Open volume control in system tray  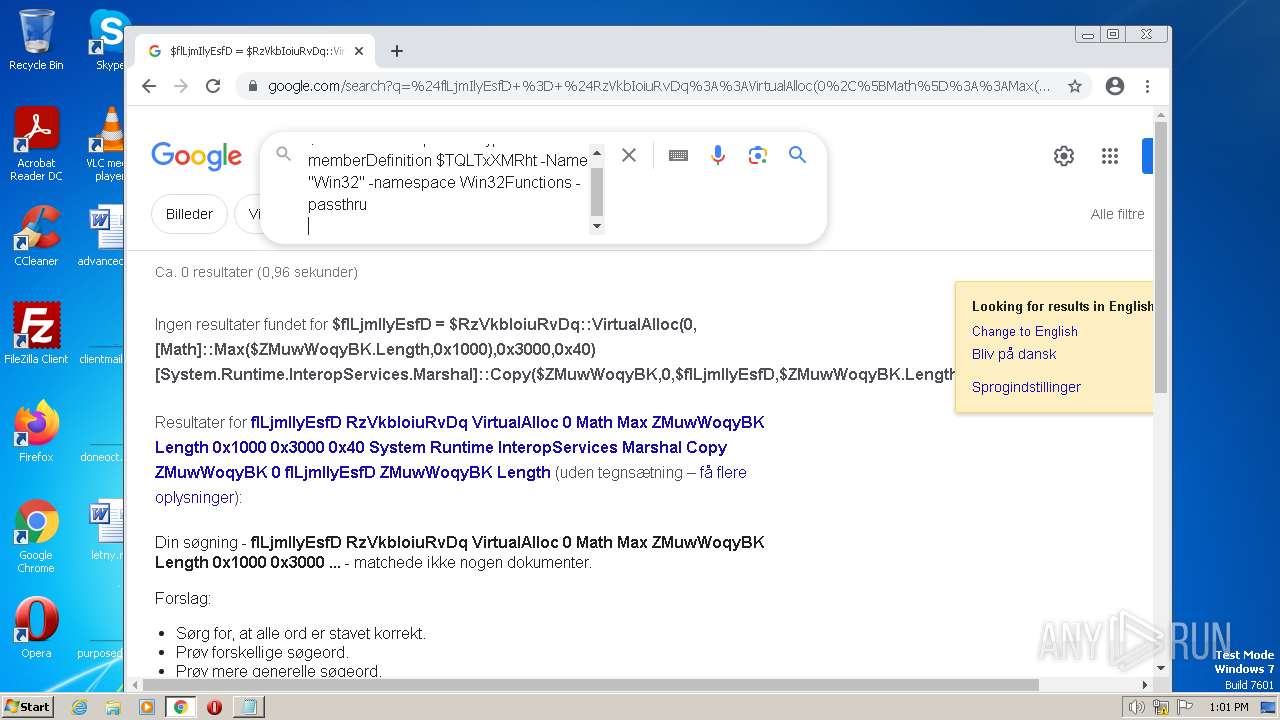(x=1137, y=707)
